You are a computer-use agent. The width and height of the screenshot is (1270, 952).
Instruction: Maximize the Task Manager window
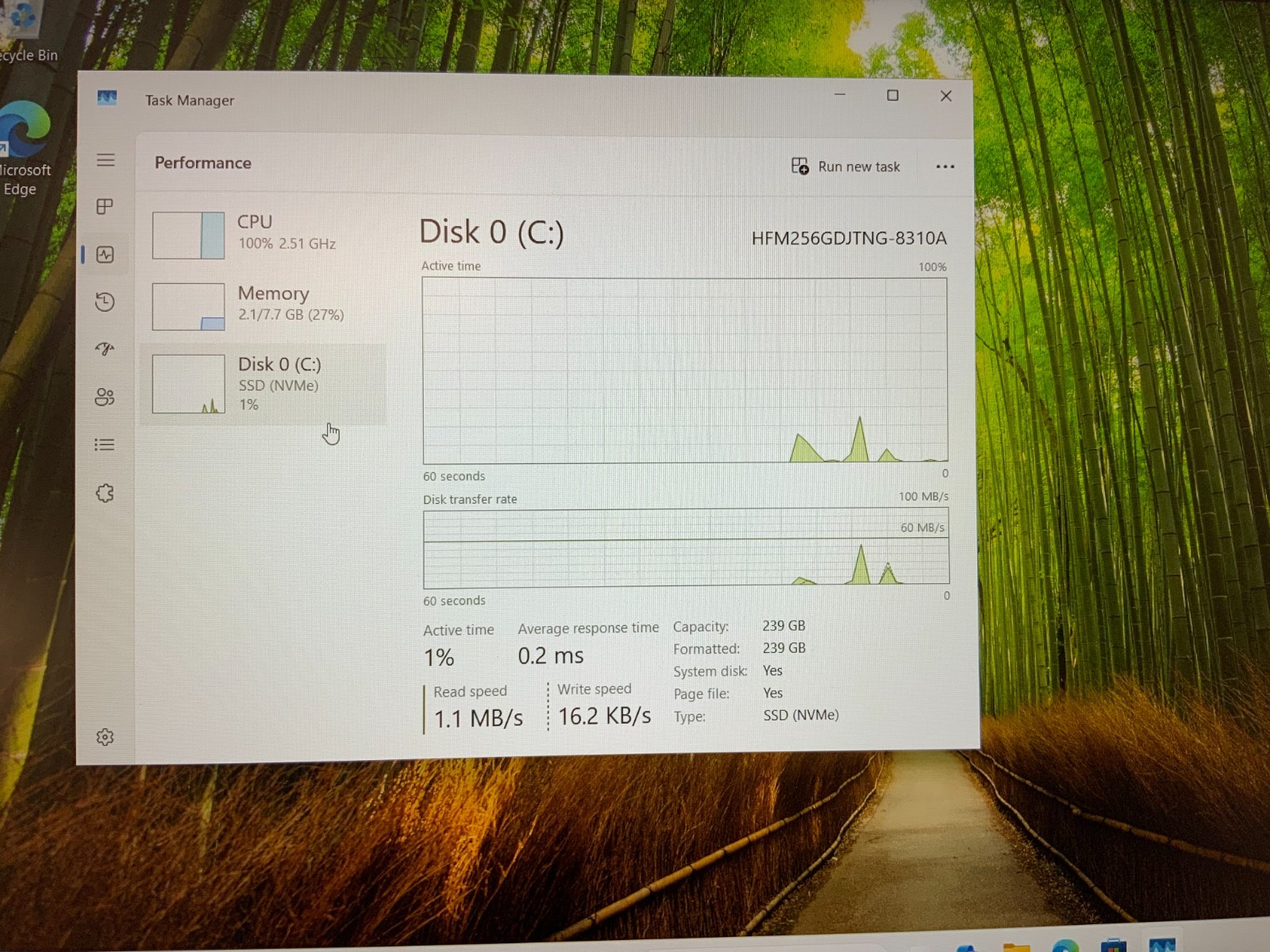pyautogui.click(x=893, y=95)
